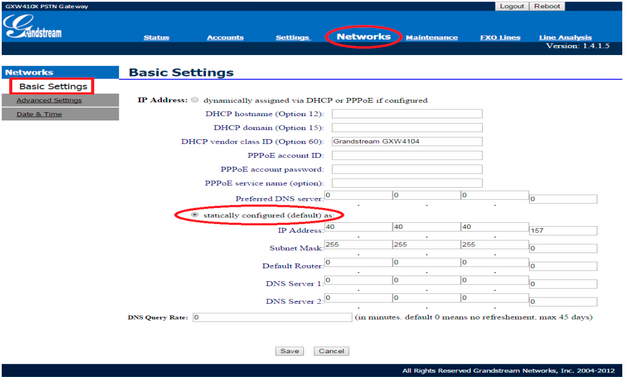Click Preferred DNS server first octet
The image size is (625, 377).
[x=358, y=195]
